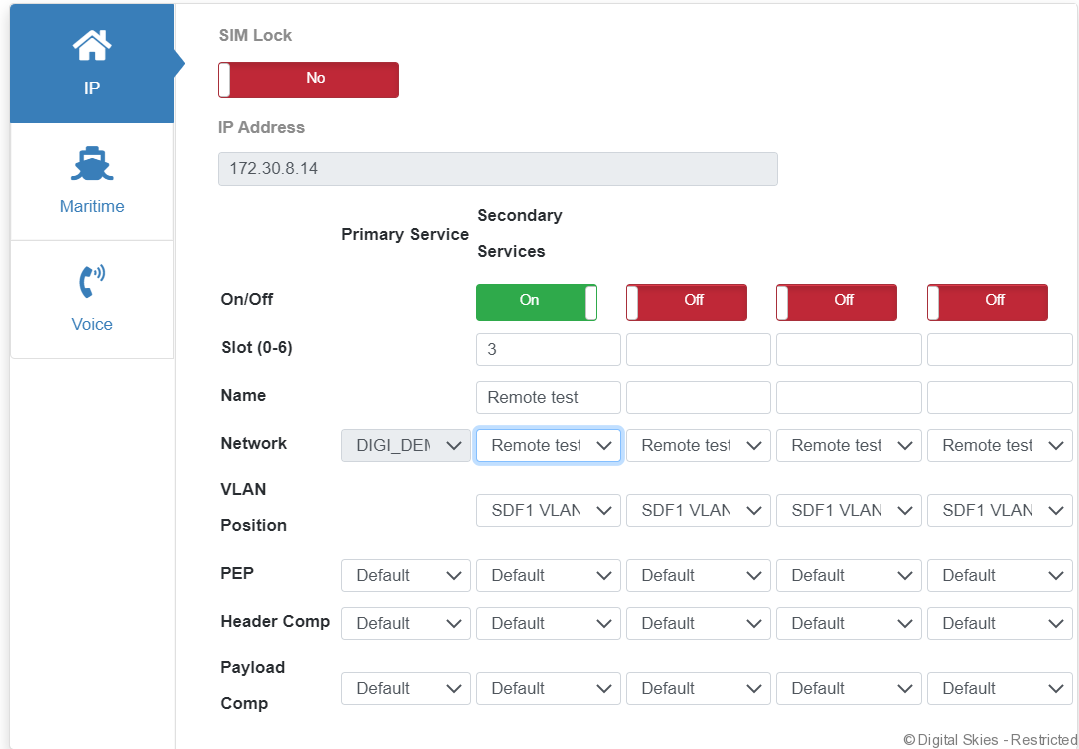Enable the last secondary service toggle

tap(987, 301)
